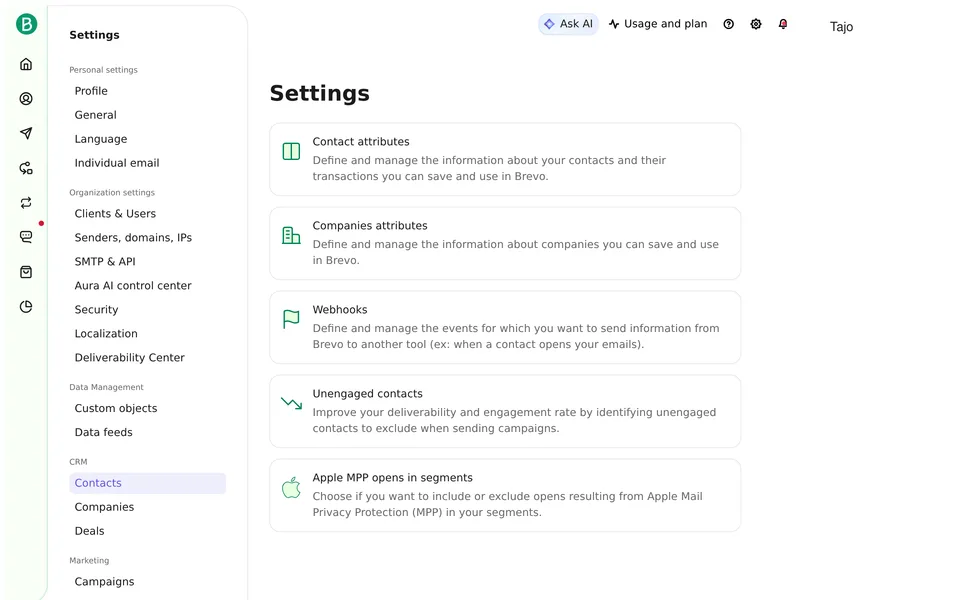Screen dimensions: 960x600
Task: Click the Brevo logo icon
Action: point(26,24)
